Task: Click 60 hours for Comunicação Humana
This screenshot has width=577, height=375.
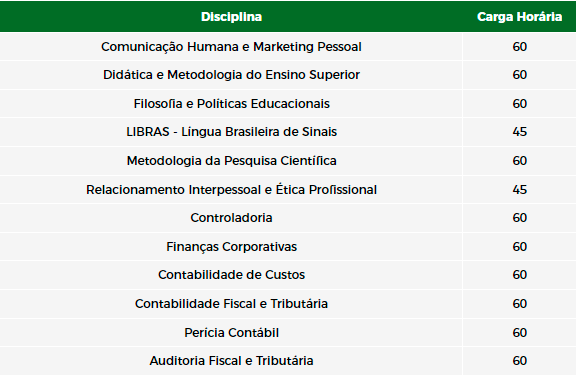Action: pyautogui.click(x=520, y=47)
